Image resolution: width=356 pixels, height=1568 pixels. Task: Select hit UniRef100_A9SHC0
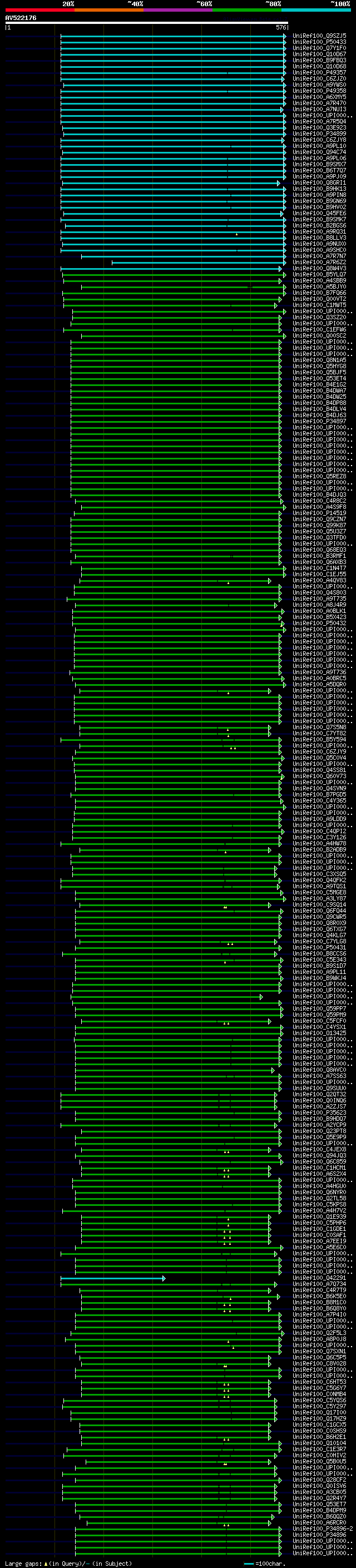(x=319, y=250)
